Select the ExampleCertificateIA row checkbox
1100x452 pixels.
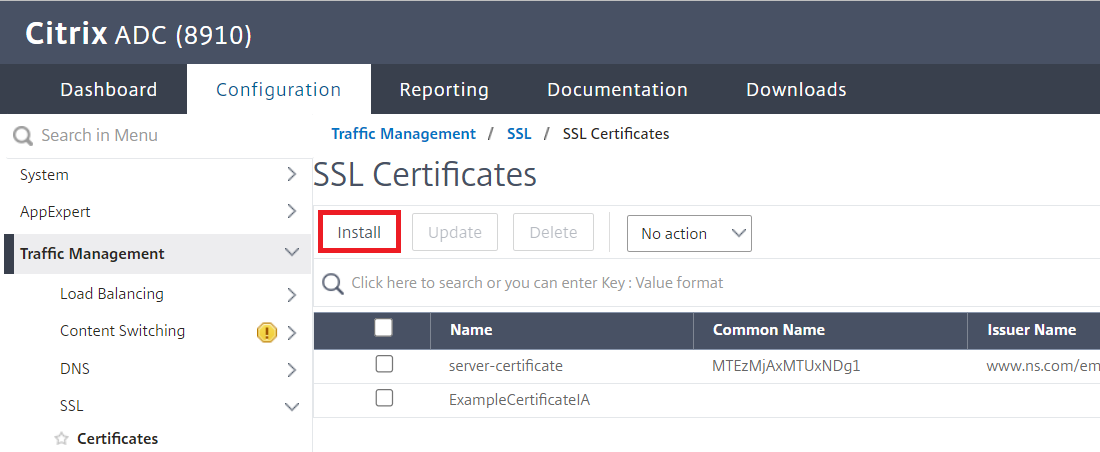click(x=384, y=399)
